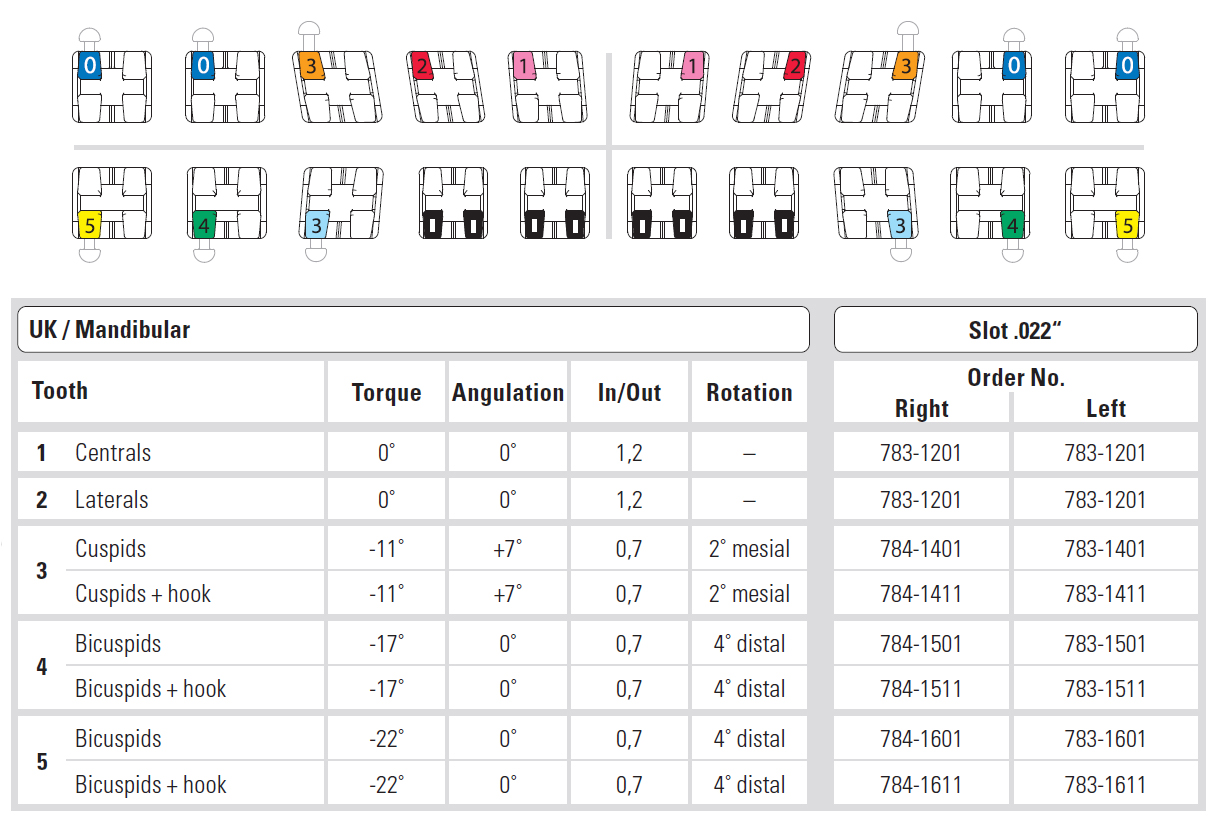Select the leftmost blue 0 bracket
This screenshot has width=1216, height=825.
click(113, 86)
